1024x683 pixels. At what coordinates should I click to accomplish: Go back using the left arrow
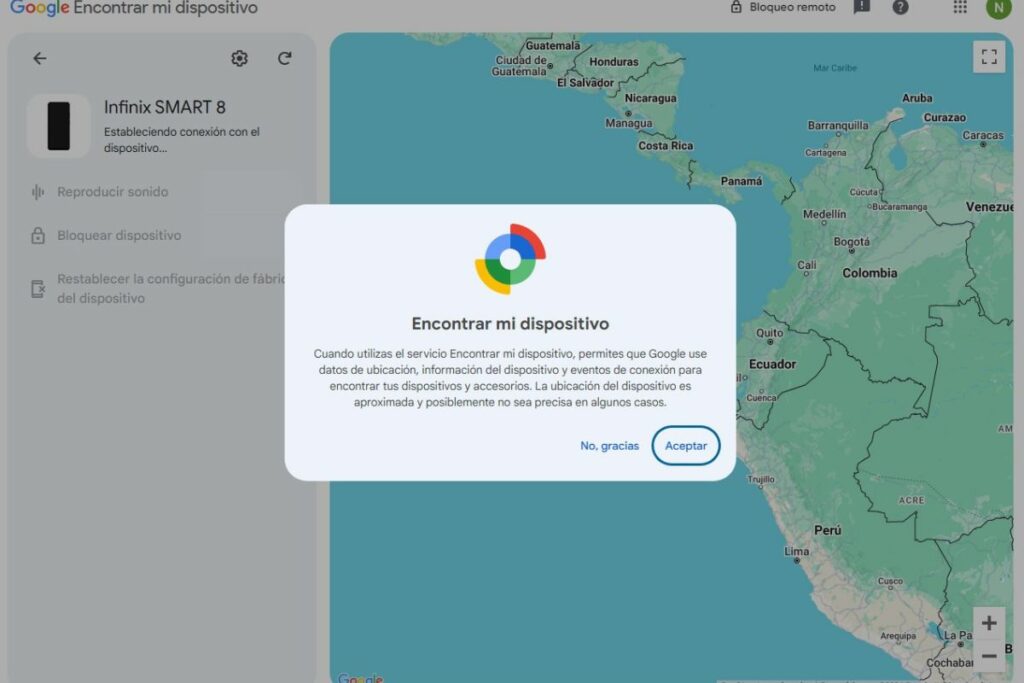[40, 58]
